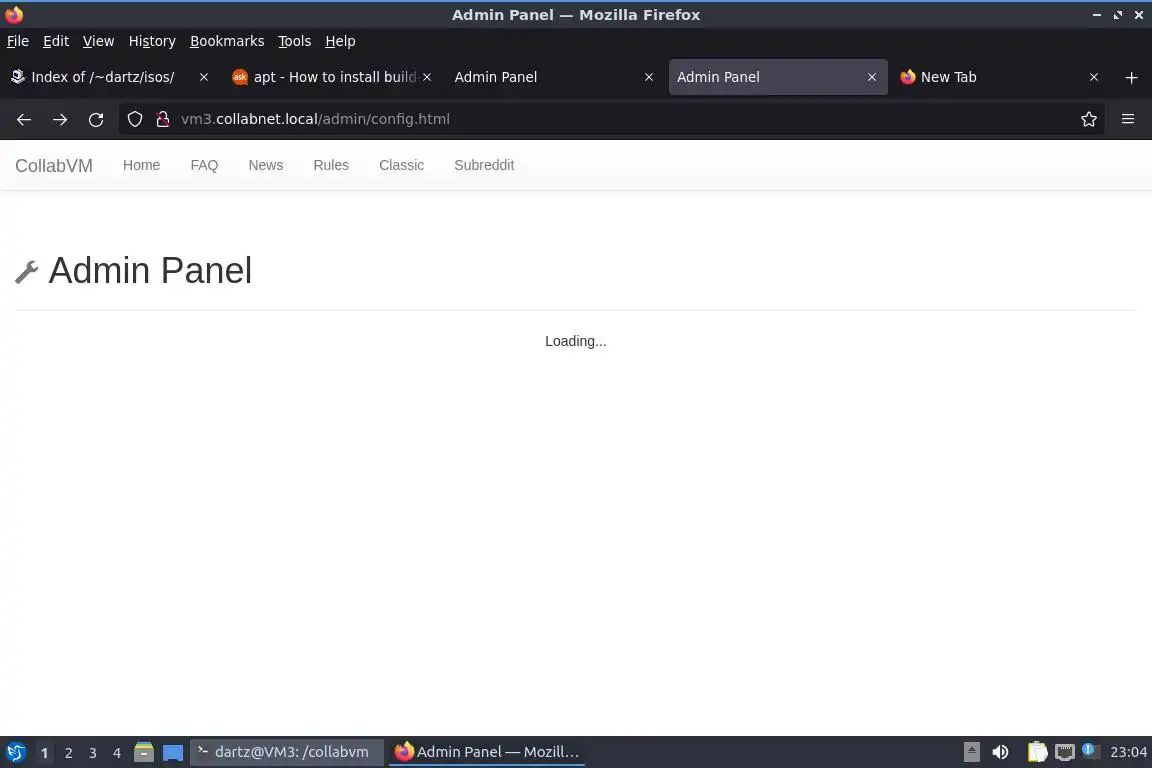The width and height of the screenshot is (1152, 768).
Task: Bookmark this page with the star
Action: coord(1089,119)
